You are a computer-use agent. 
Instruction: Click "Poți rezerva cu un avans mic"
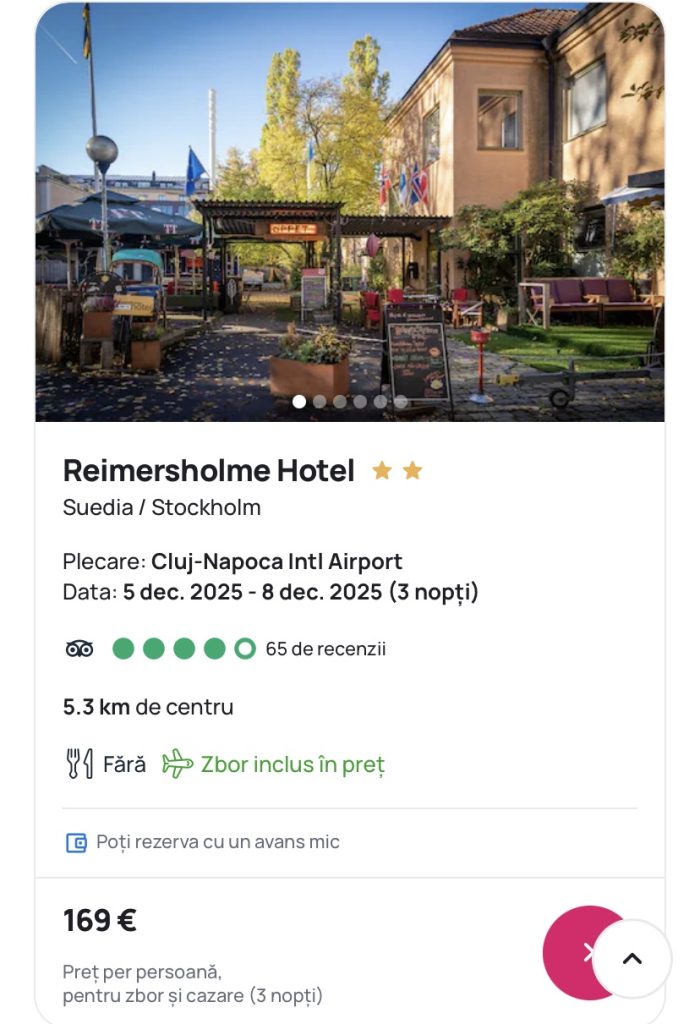pos(218,842)
